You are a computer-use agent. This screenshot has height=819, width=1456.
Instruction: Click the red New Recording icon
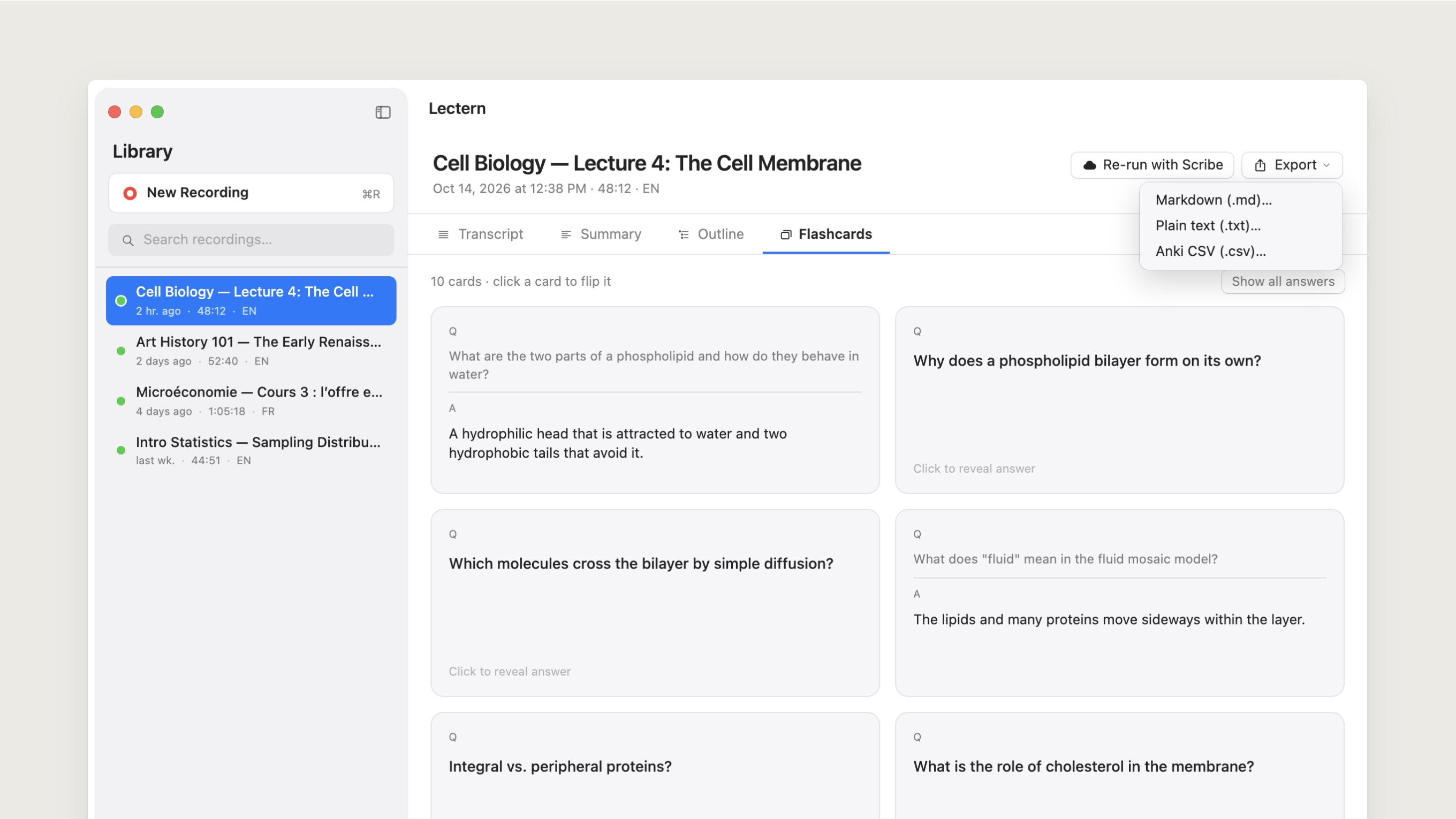click(130, 193)
